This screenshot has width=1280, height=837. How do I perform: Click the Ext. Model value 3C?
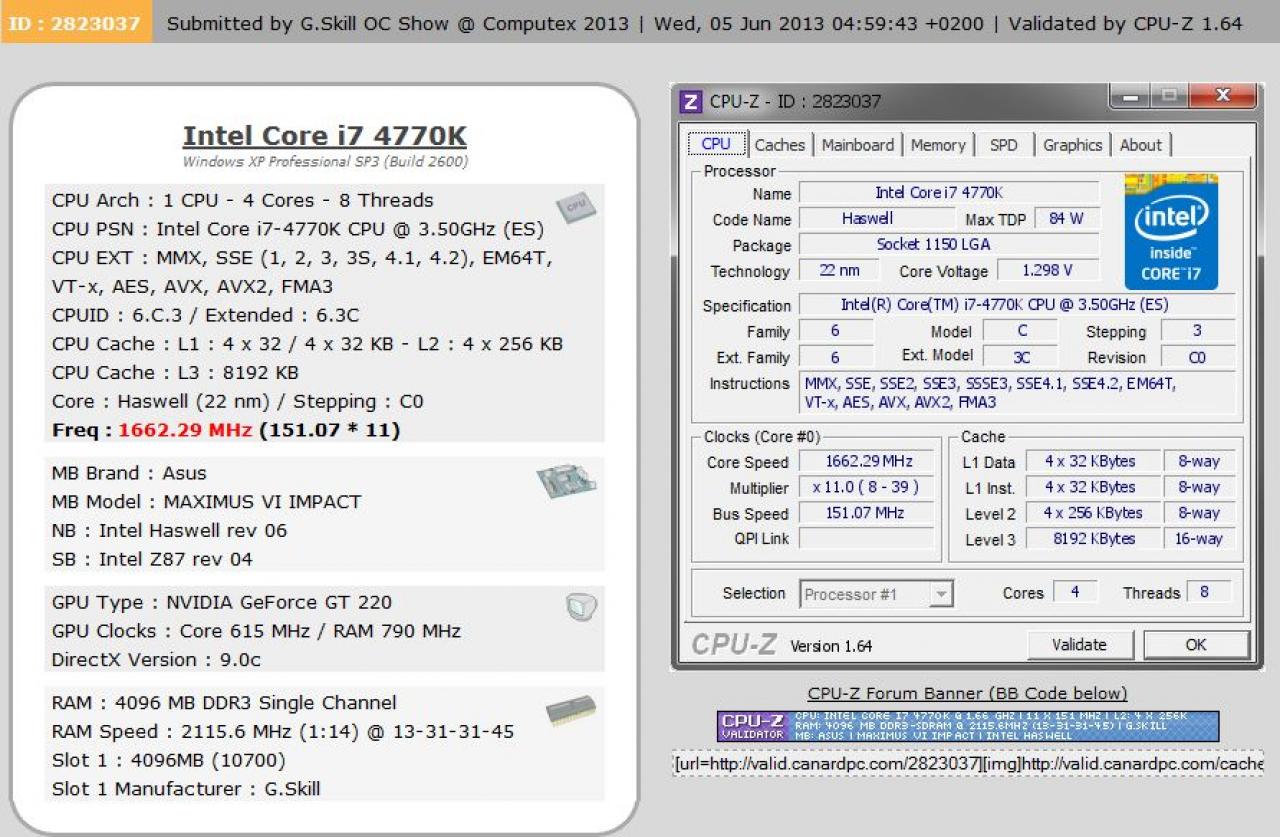tap(1020, 357)
